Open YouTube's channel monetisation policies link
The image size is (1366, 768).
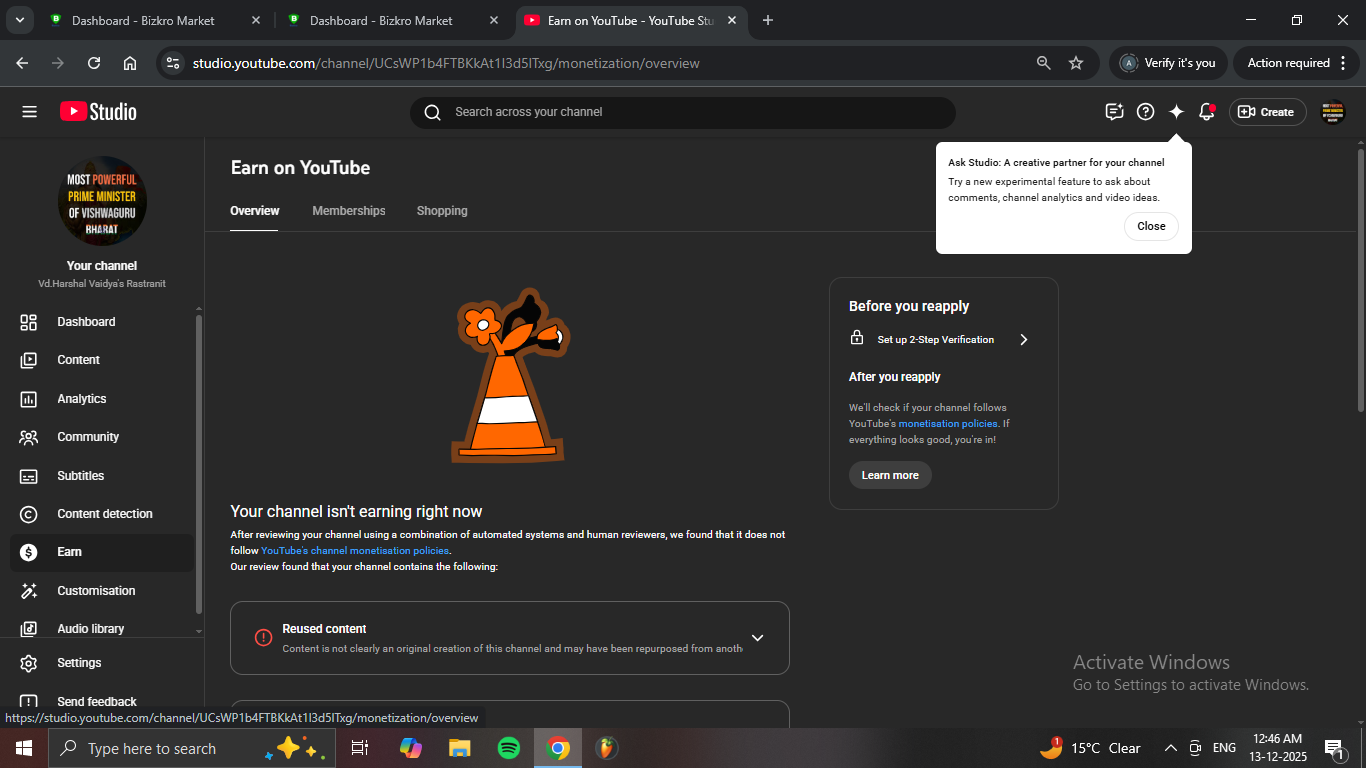pos(355,551)
